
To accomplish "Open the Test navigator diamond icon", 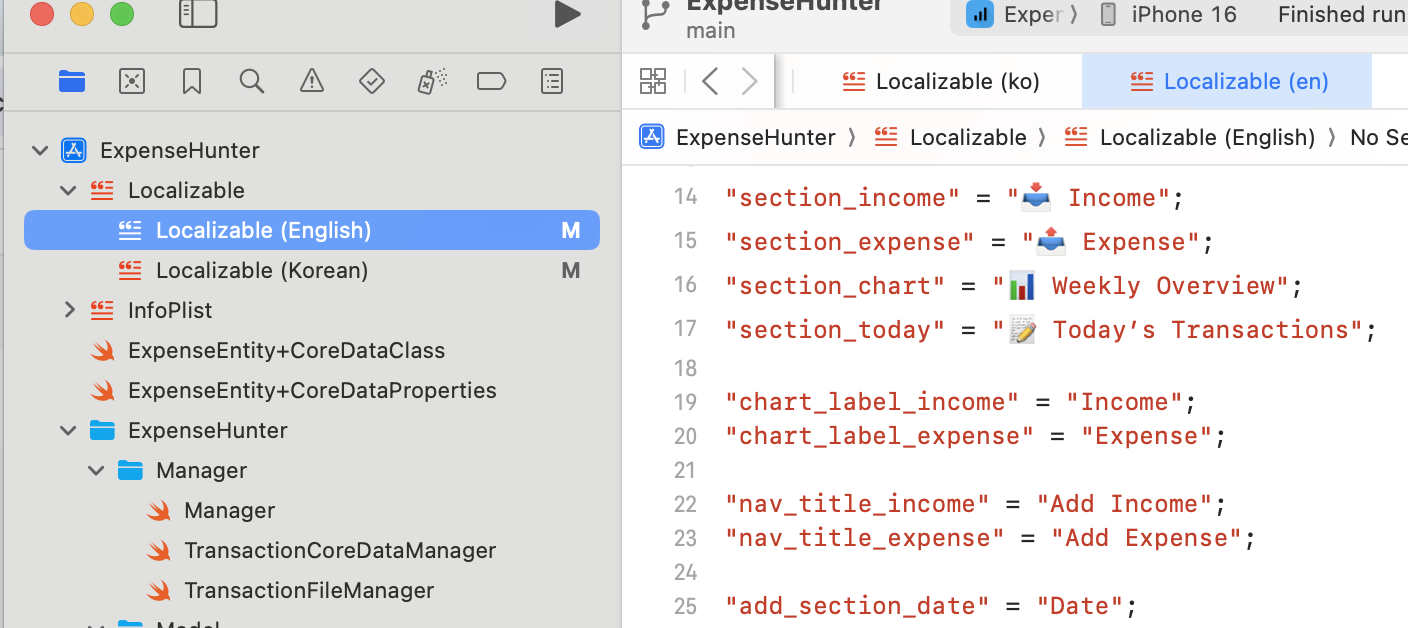I will (x=372, y=81).
